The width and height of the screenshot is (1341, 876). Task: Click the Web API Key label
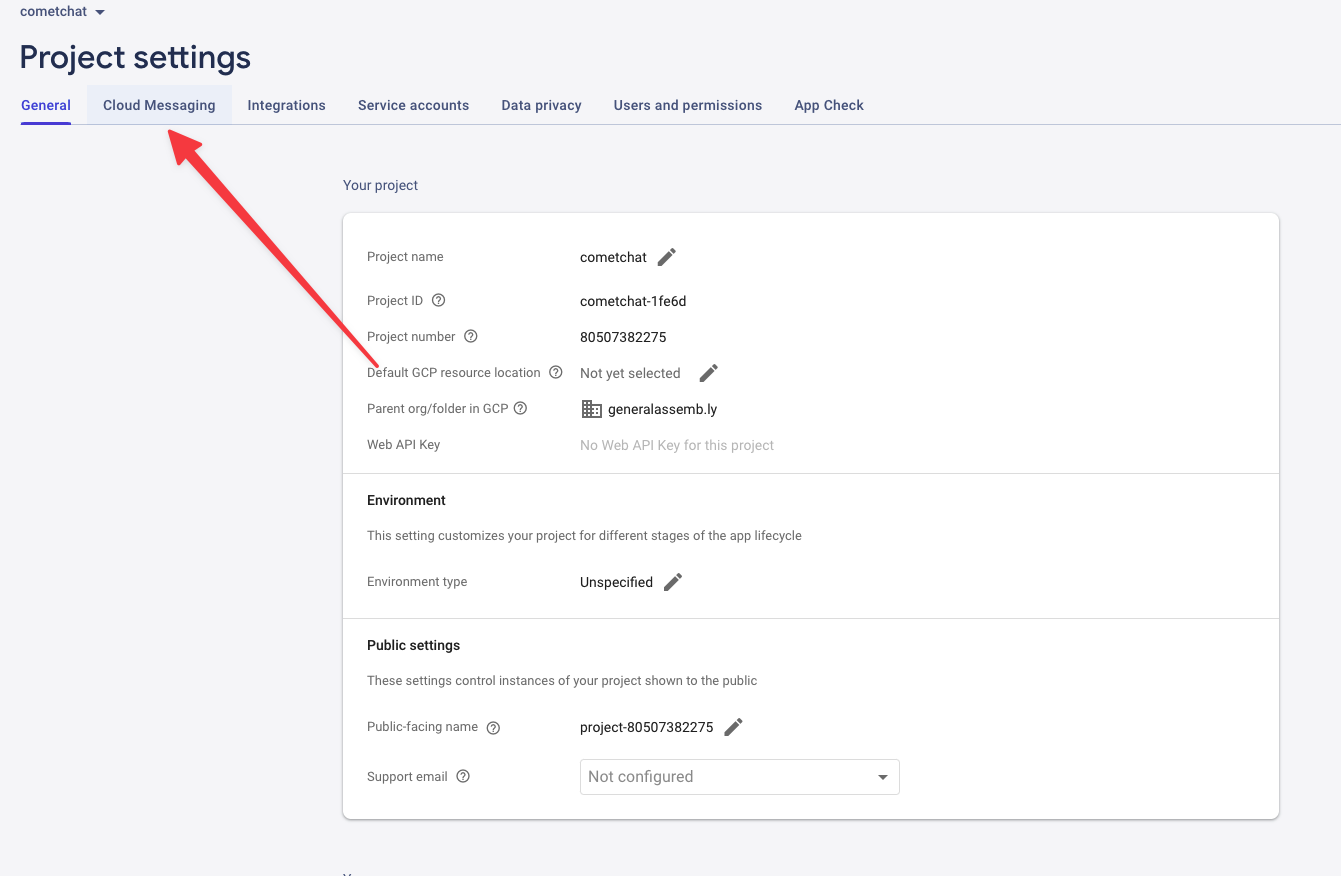[404, 444]
